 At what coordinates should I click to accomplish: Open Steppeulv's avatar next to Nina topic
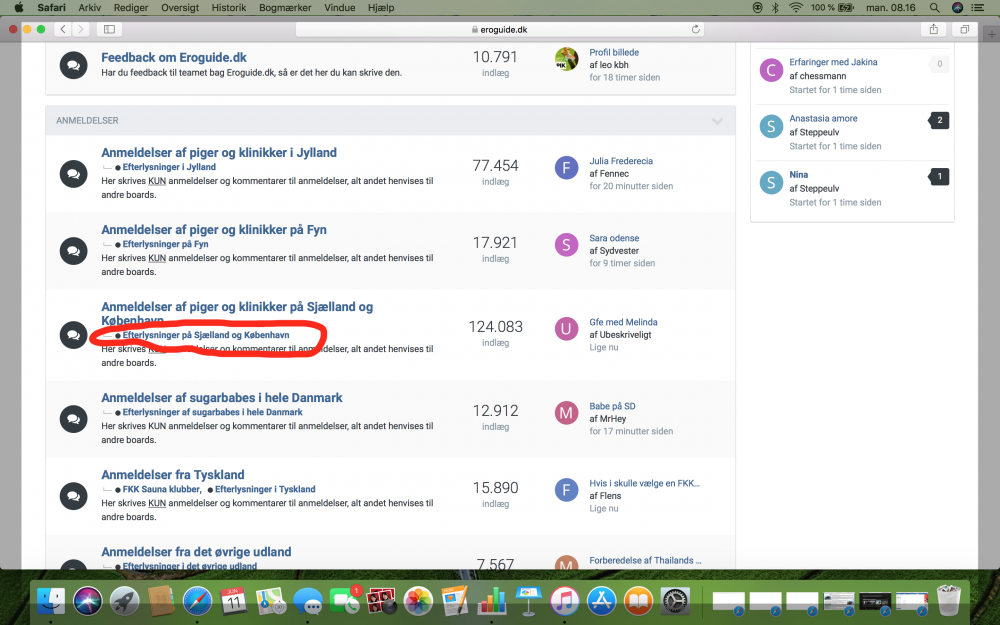(x=771, y=182)
